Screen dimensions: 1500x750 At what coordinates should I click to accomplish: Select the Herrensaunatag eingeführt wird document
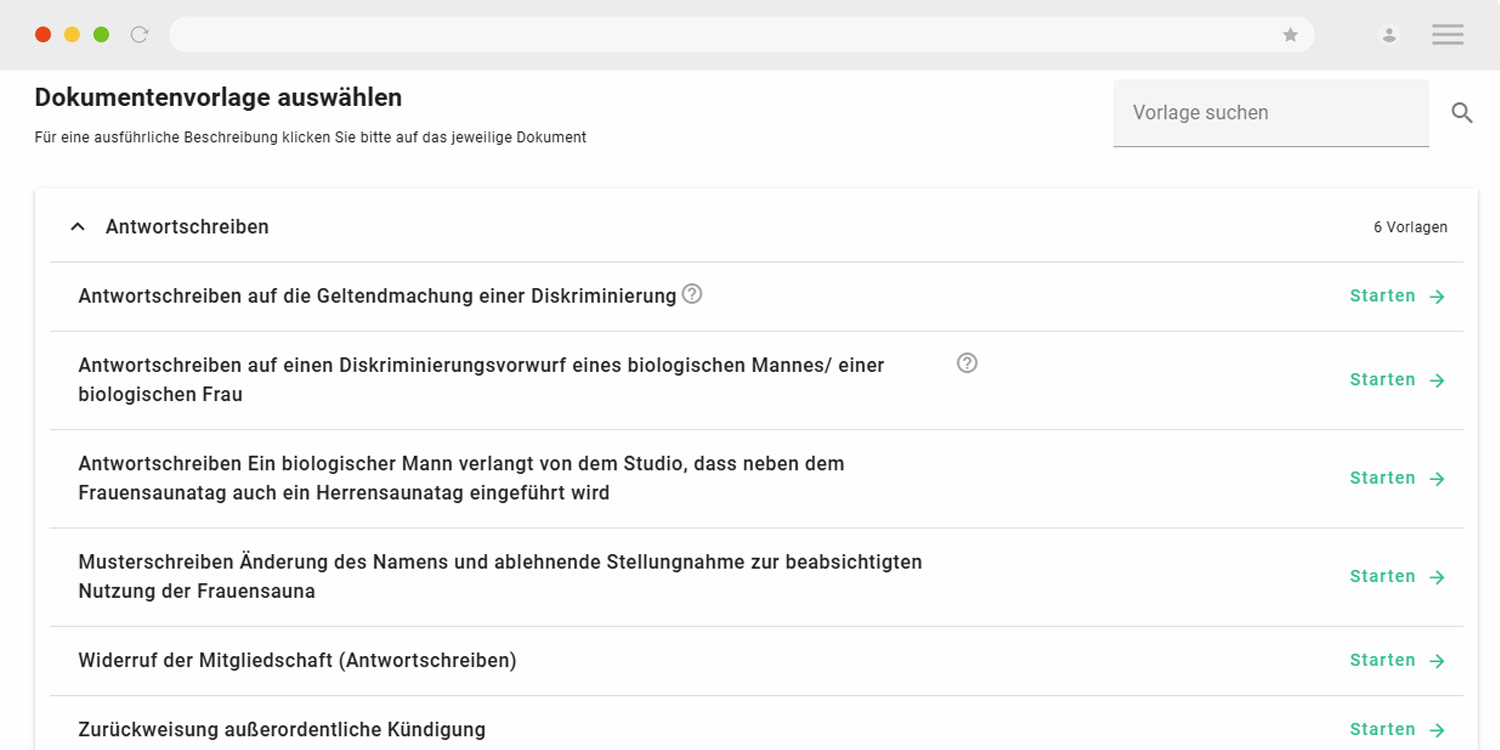point(461,478)
